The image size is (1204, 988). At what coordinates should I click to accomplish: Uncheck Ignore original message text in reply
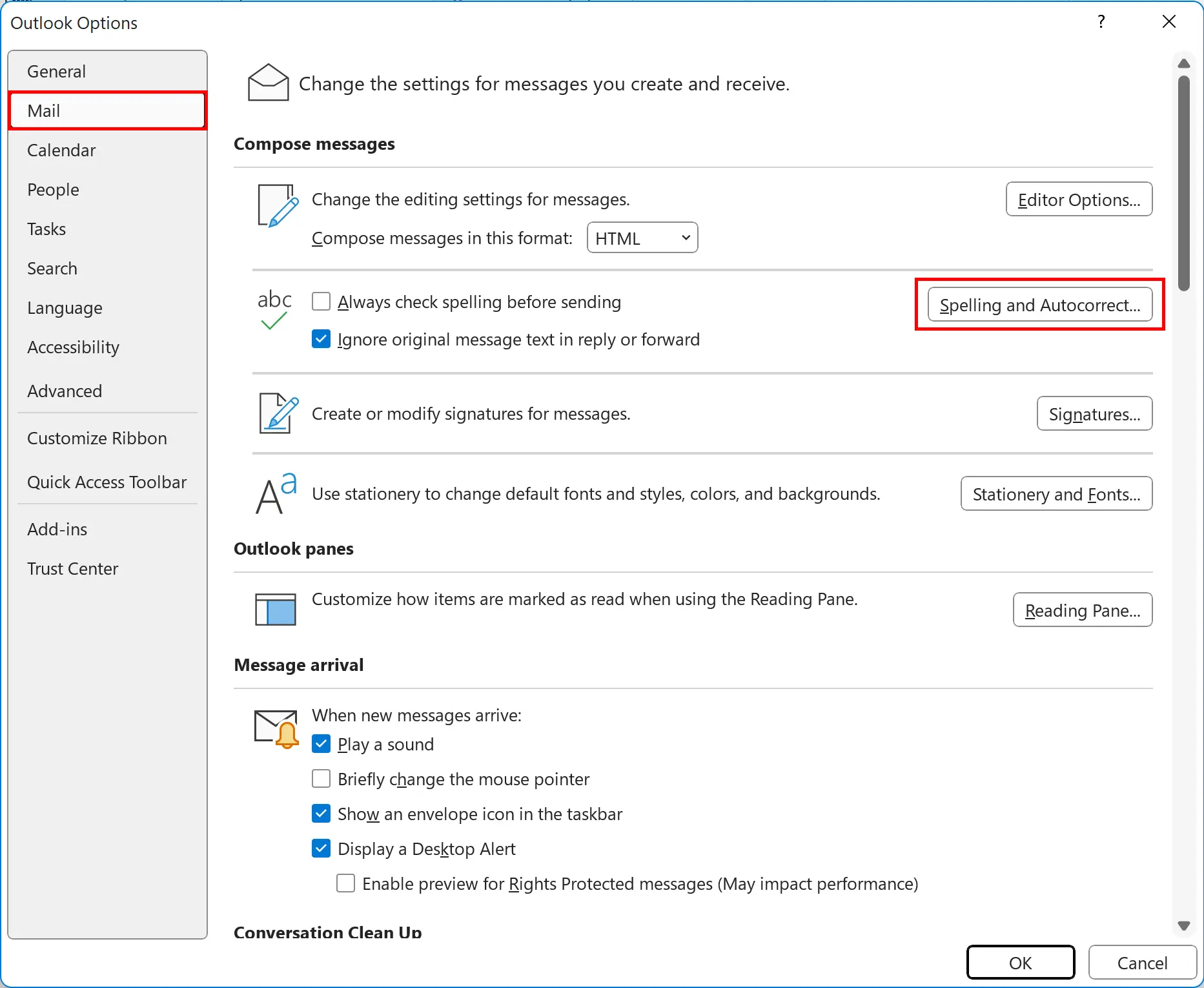pyautogui.click(x=321, y=339)
